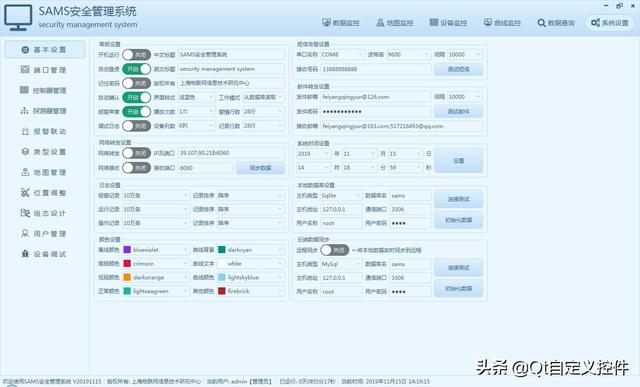Open 探测器管理 via its sidebar icon

[24, 111]
